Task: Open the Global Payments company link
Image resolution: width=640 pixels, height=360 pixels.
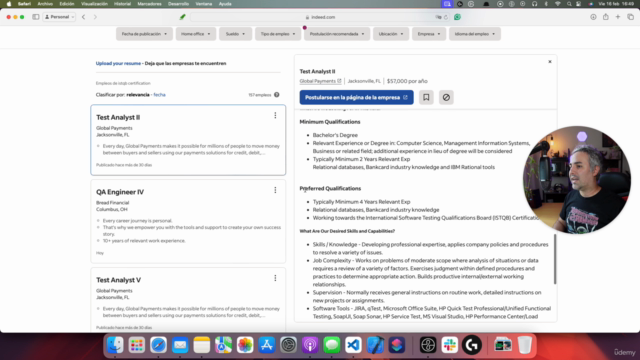Action: tap(320, 81)
